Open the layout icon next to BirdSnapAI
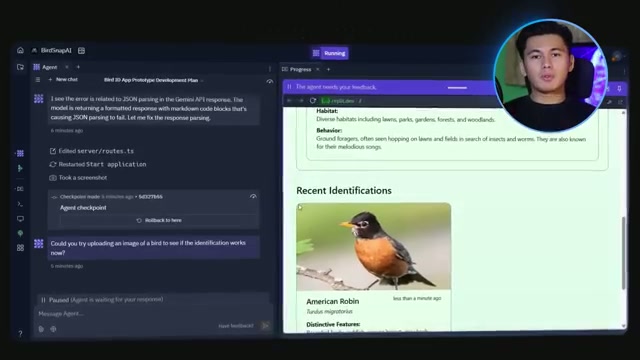Image resolution: width=640 pixels, height=360 pixels. coord(82,51)
